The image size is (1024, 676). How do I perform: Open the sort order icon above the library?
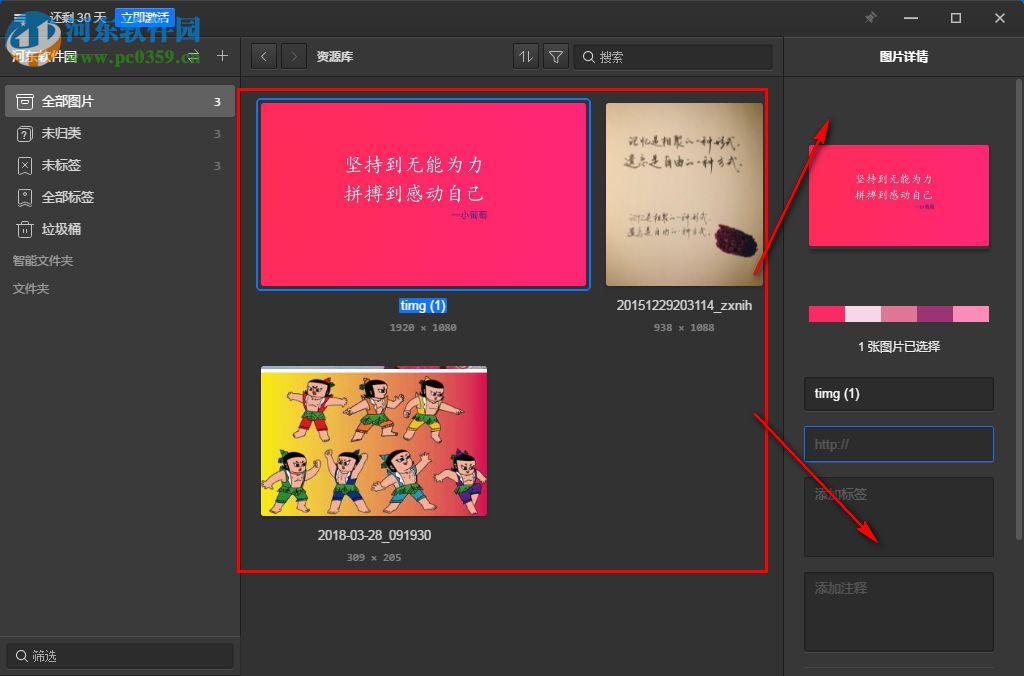pos(525,56)
